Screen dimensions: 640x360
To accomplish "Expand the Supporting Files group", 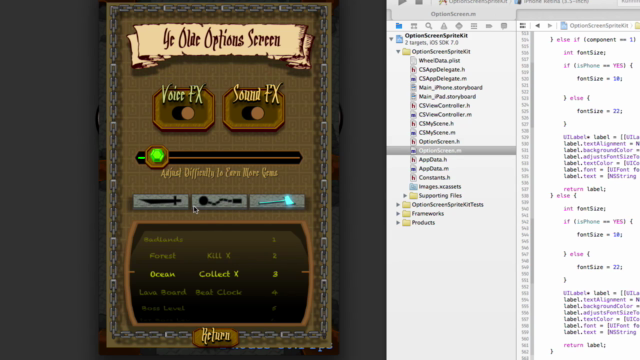I will tap(405, 196).
